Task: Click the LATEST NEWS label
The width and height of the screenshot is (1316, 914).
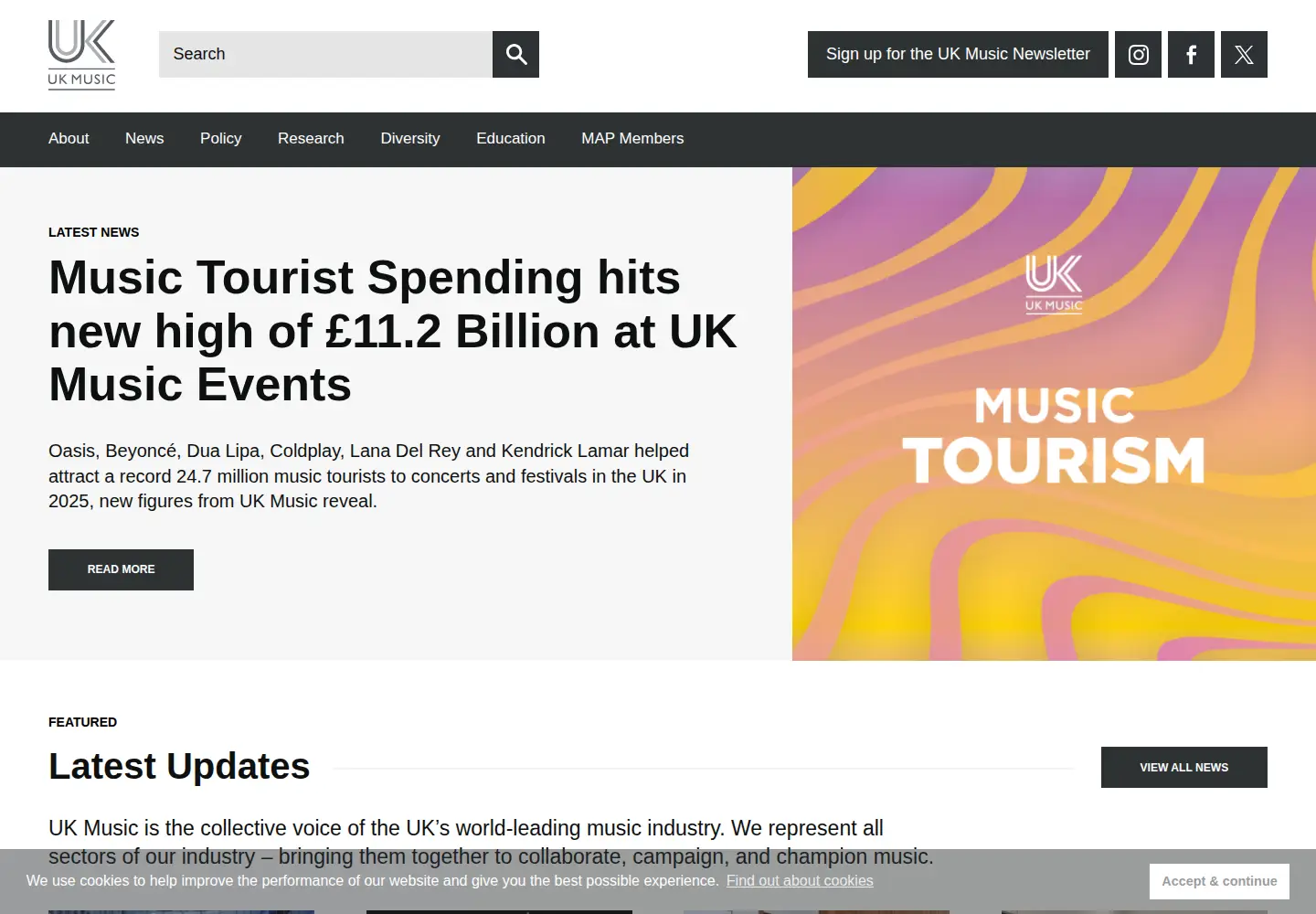Action: (x=94, y=232)
